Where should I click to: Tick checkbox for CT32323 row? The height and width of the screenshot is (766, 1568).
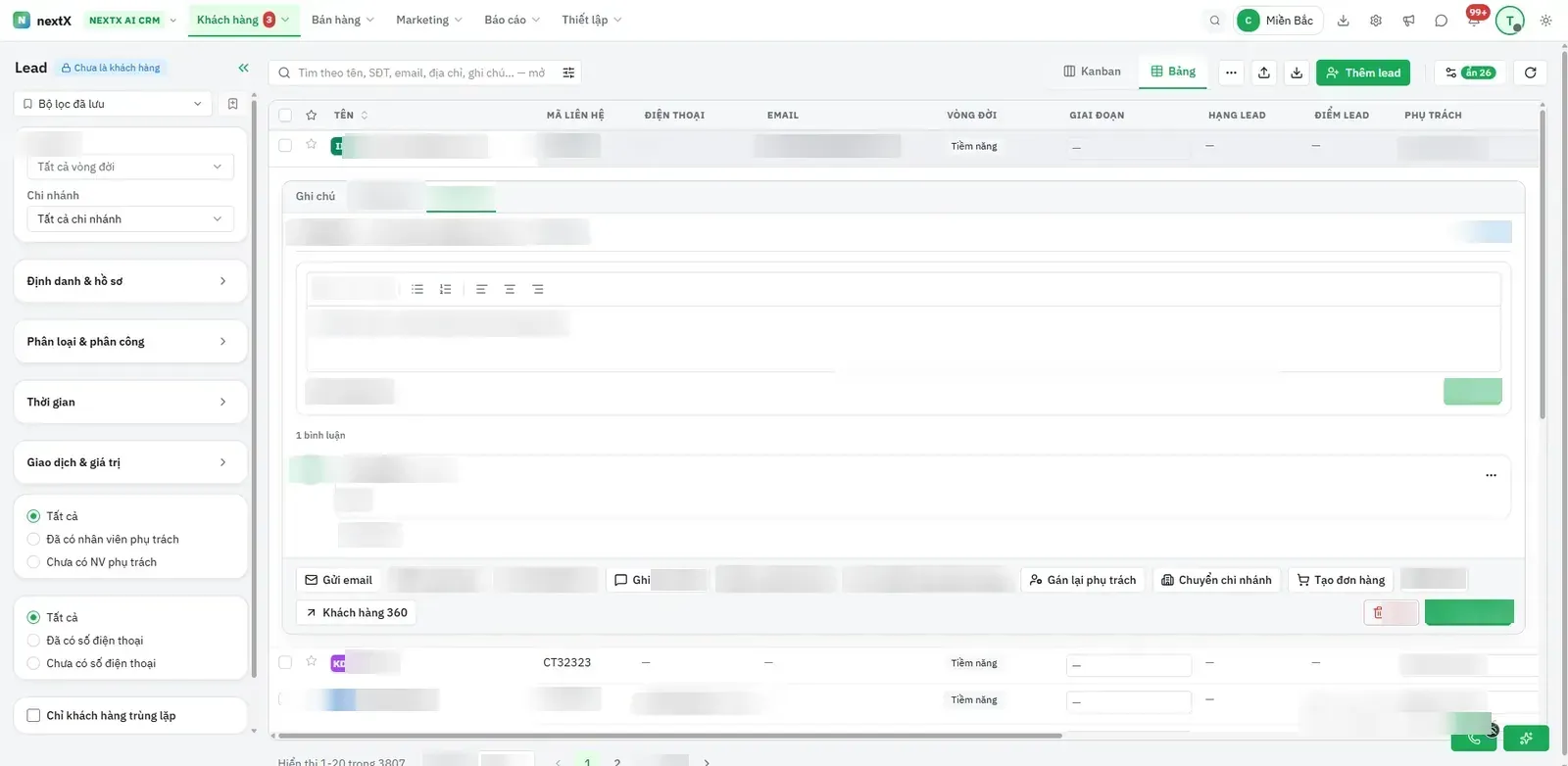285,662
